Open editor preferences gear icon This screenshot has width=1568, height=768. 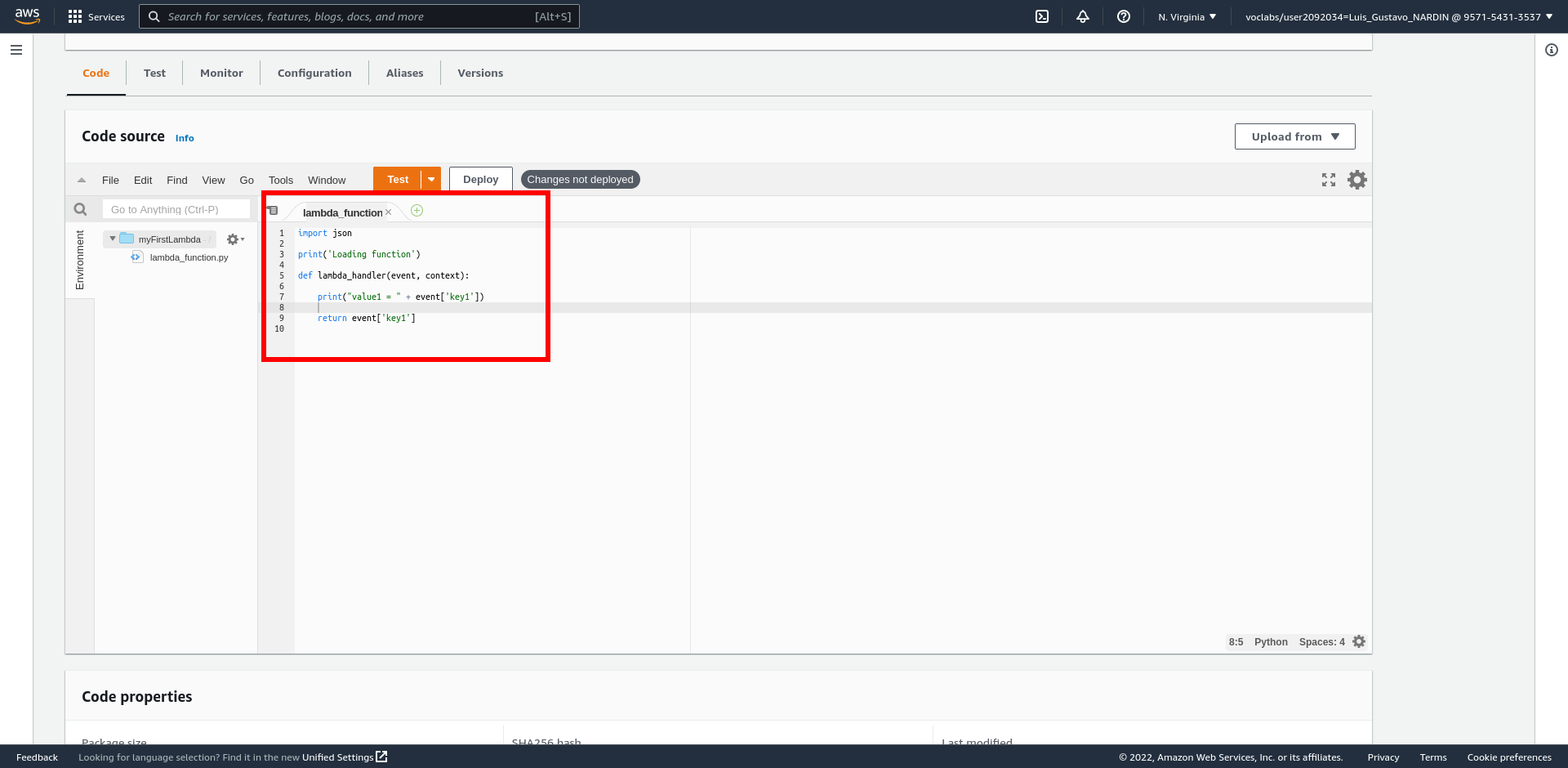tap(1356, 180)
